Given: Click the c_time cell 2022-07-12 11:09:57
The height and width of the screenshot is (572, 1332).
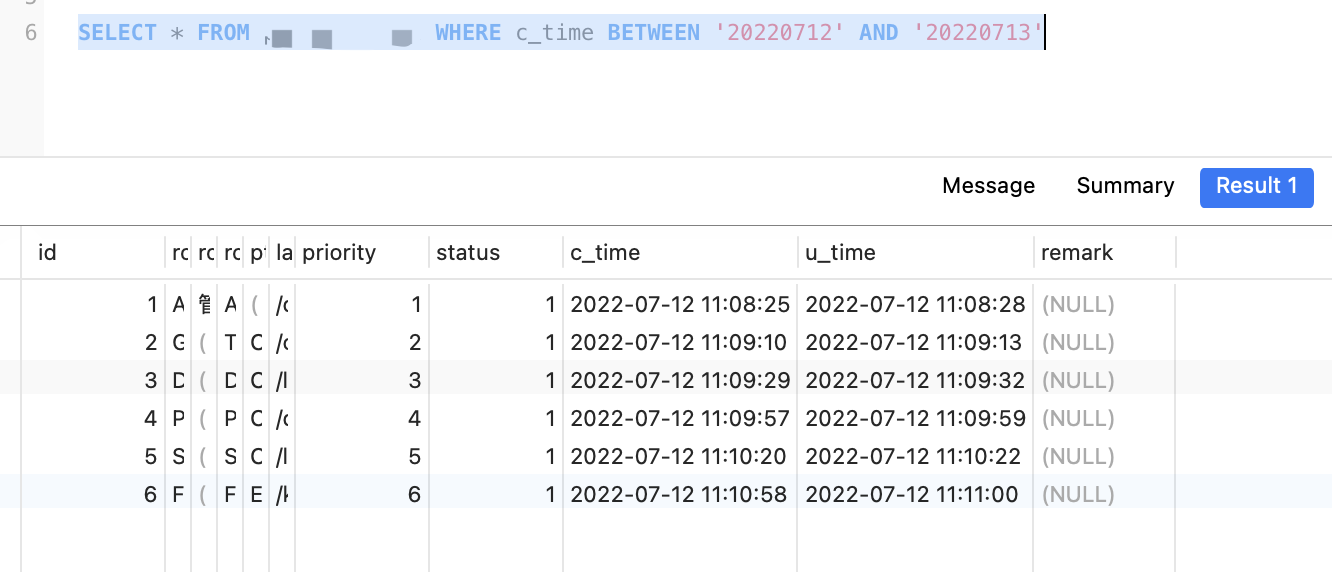Looking at the screenshot, I should pos(680,418).
